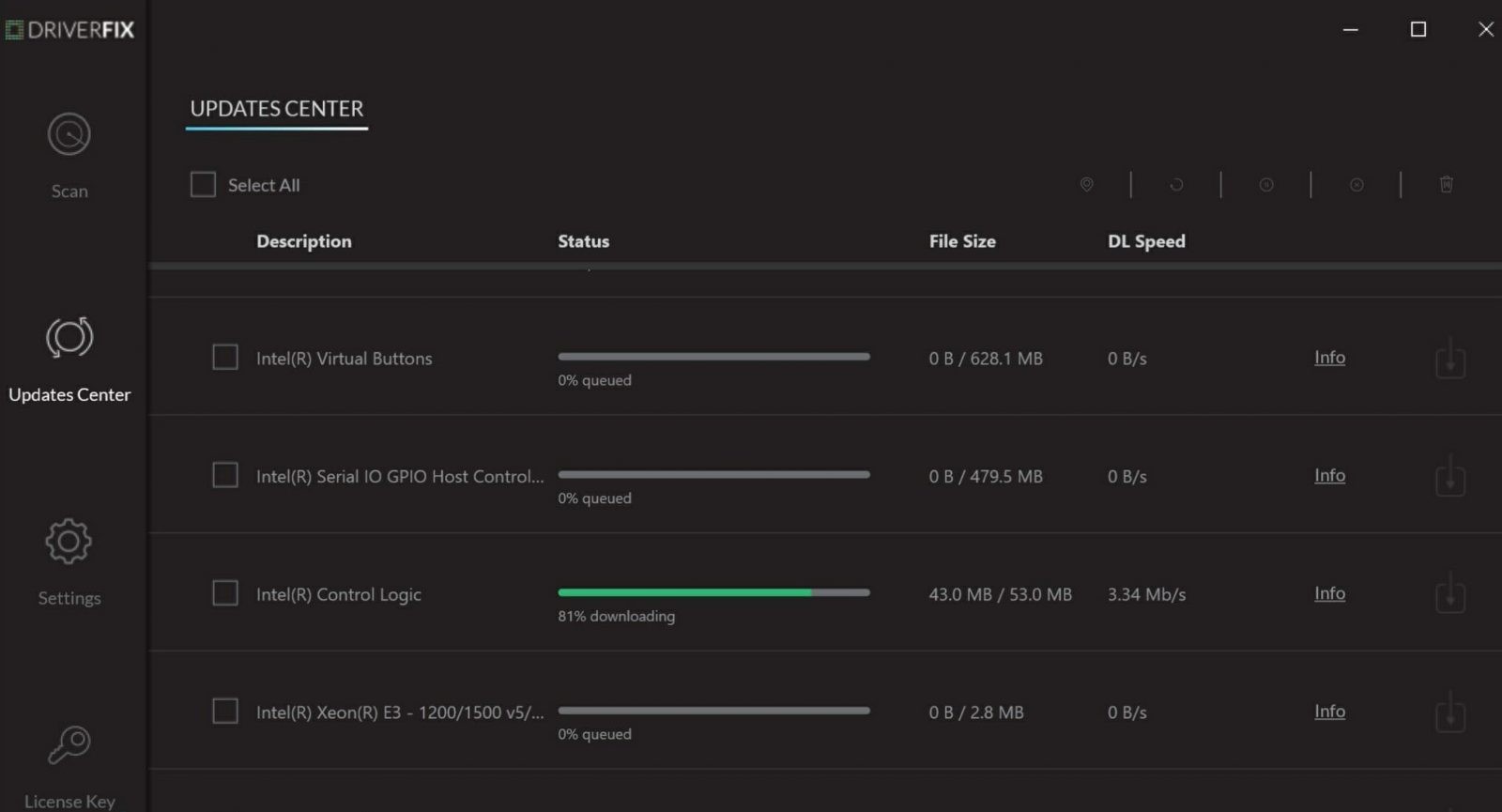Click the "0 B / 479.5 MB" file size
The image size is (1502, 812).
point(986,477)
